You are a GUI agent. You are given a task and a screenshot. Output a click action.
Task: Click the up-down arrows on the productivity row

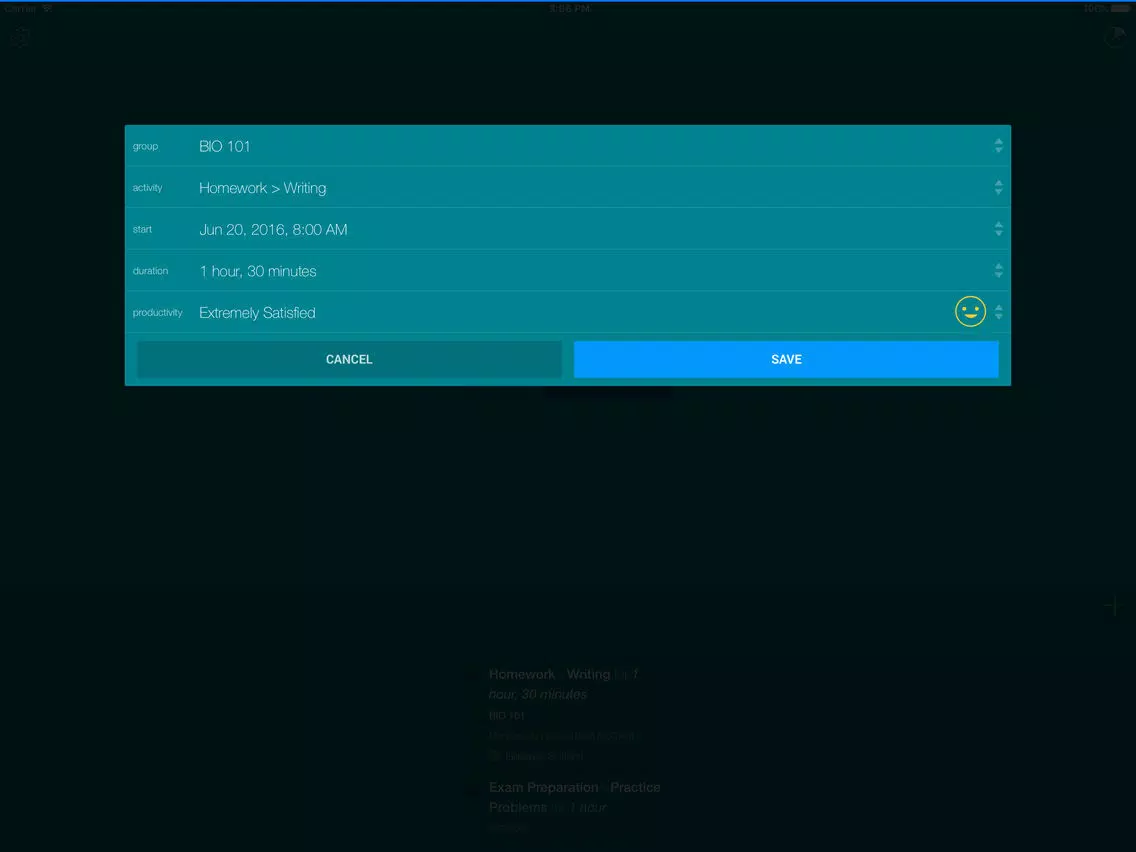(x=998, y=312)
